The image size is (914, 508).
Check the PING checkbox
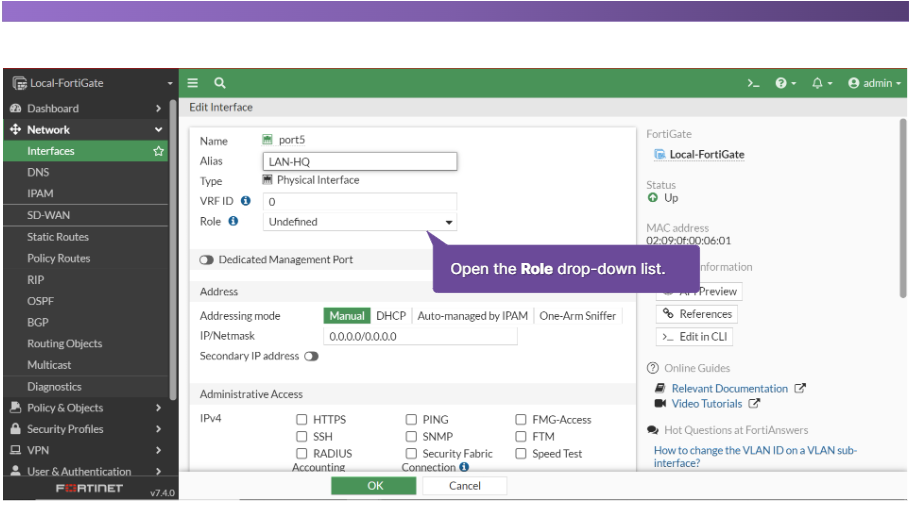pos(411,419)
